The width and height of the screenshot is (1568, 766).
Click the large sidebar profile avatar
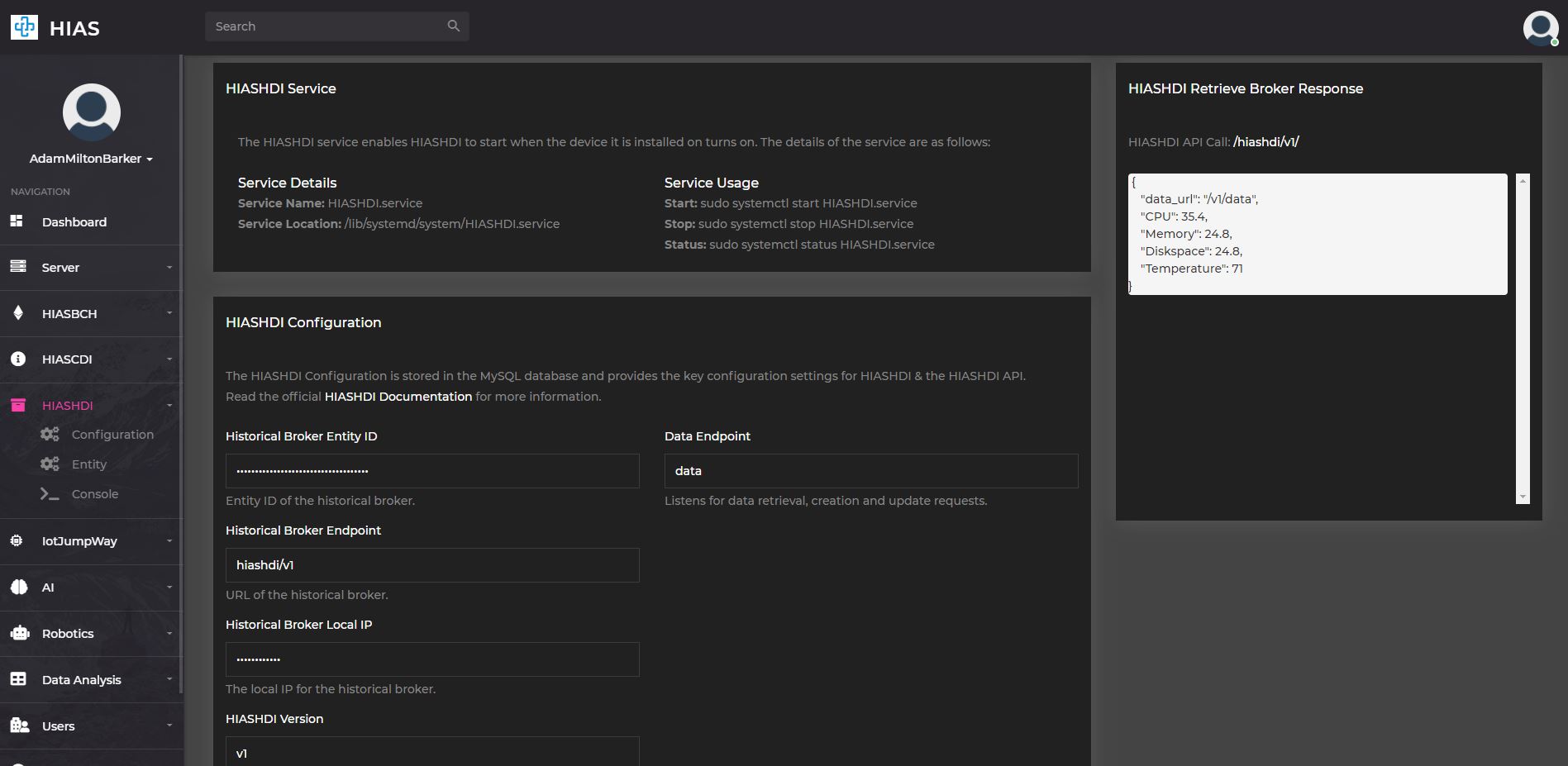point(92,112)
